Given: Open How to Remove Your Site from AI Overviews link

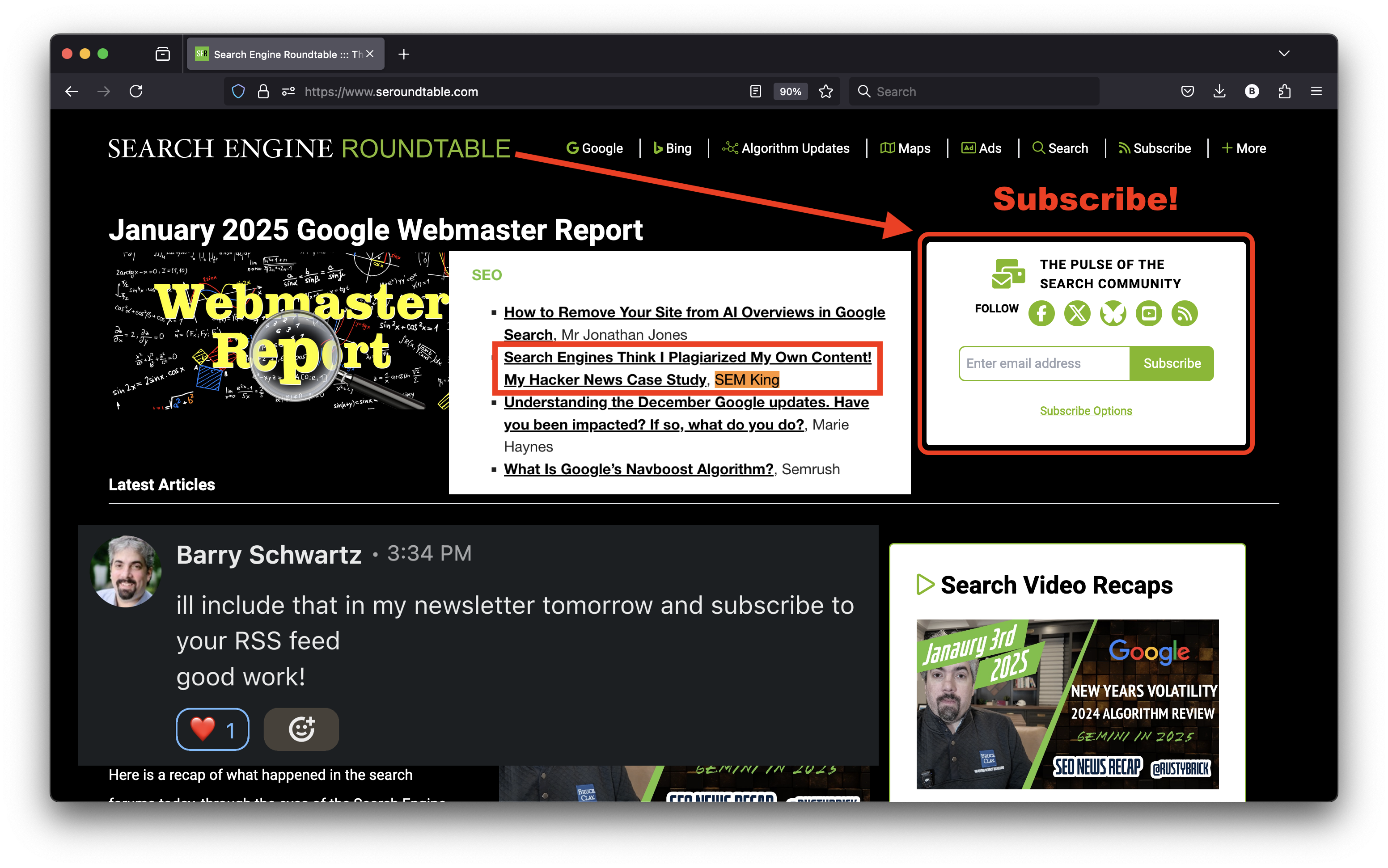Looking at the screenshot, I should [x=694, y=323].
